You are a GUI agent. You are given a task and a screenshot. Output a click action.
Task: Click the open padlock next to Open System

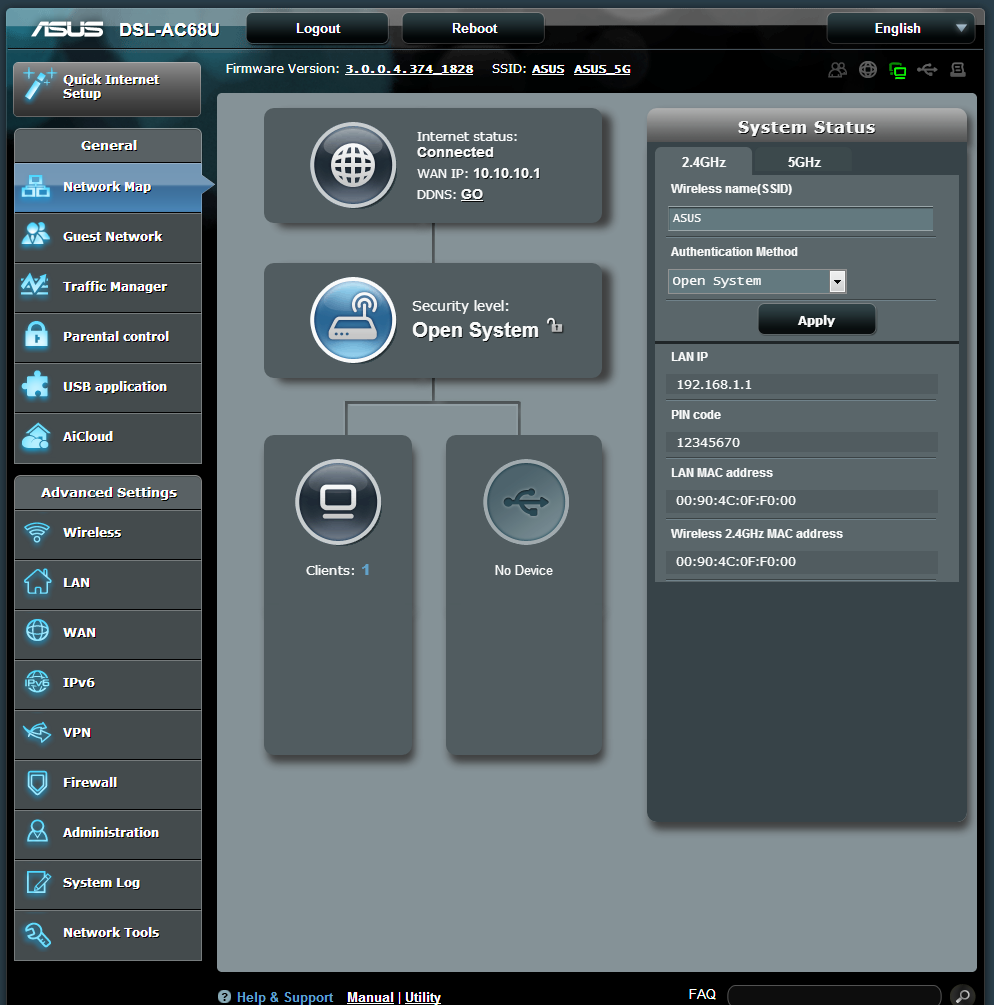[555, 326]
